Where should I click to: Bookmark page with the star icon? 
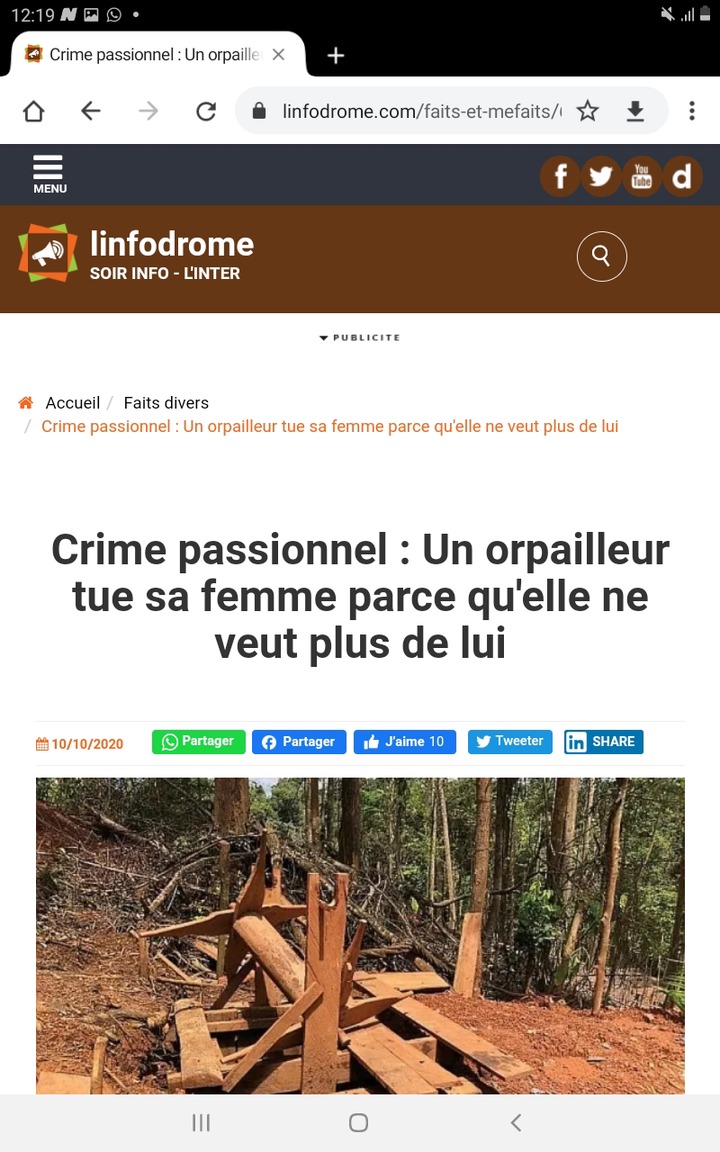coord(587,111)
